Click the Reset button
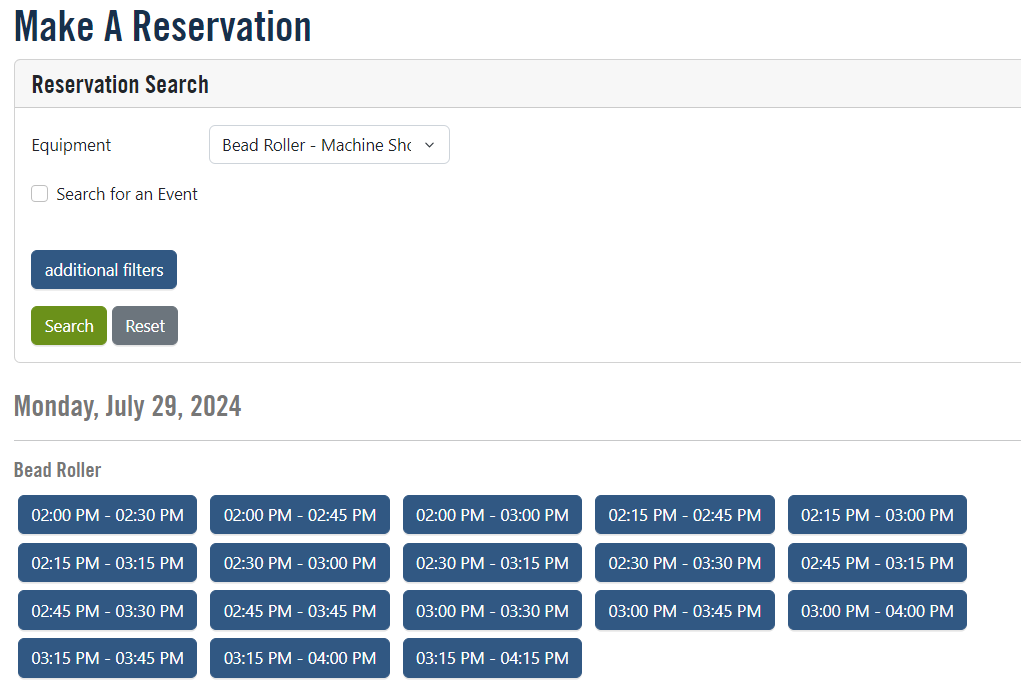Image resolution: width=1021 pixels, height=697 pixels. [145, 326]
